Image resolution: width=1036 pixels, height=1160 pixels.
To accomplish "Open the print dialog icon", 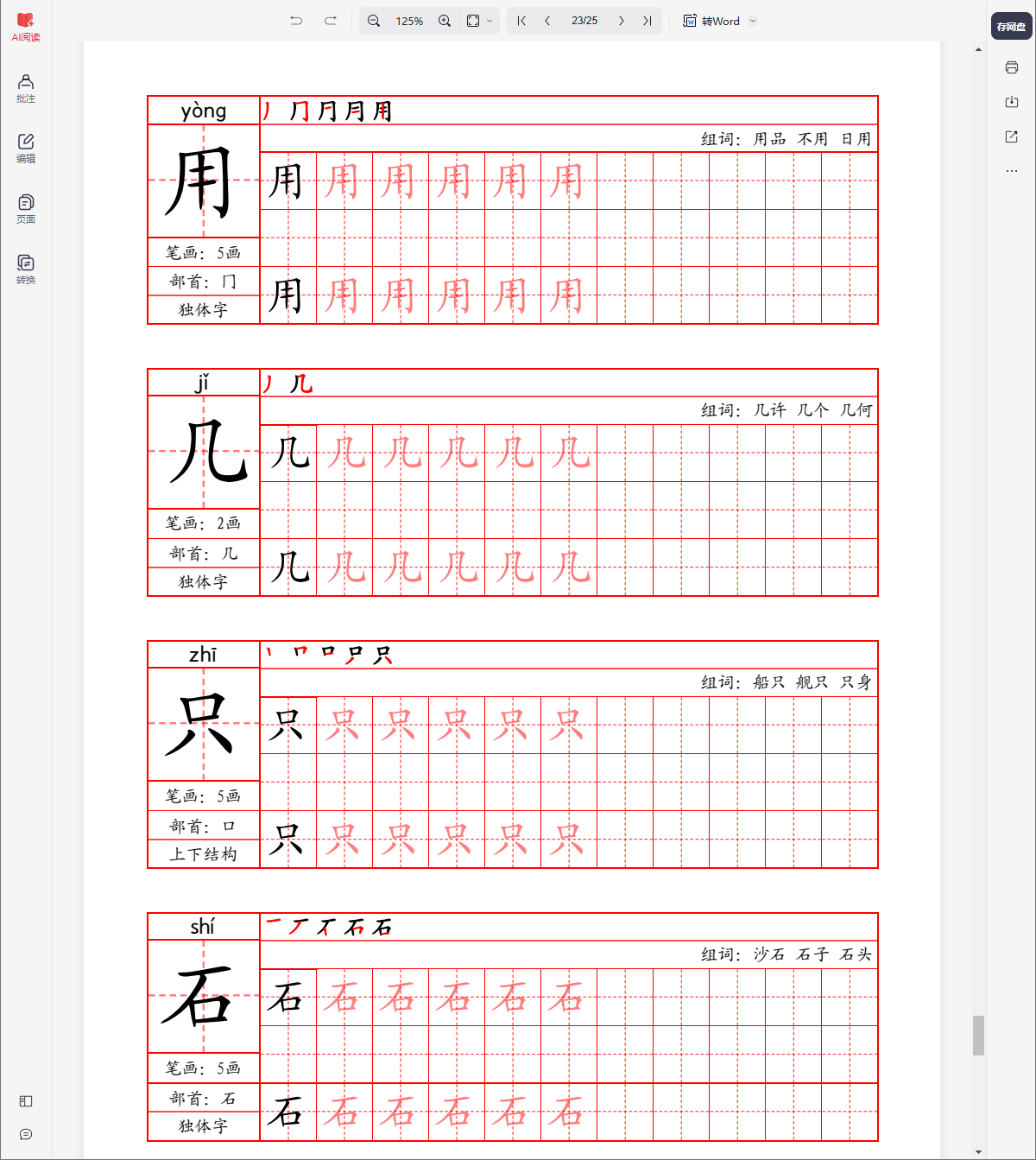I will coord(1011,67).
